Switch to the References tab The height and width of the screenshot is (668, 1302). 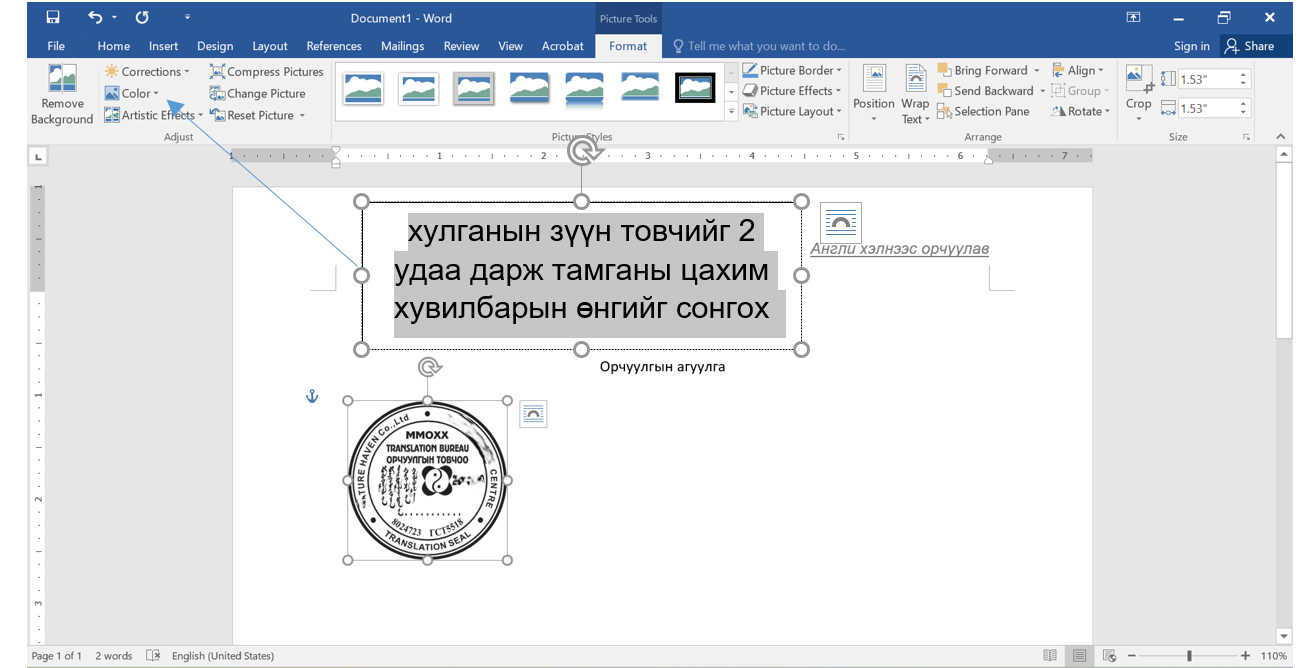(333, 46)
